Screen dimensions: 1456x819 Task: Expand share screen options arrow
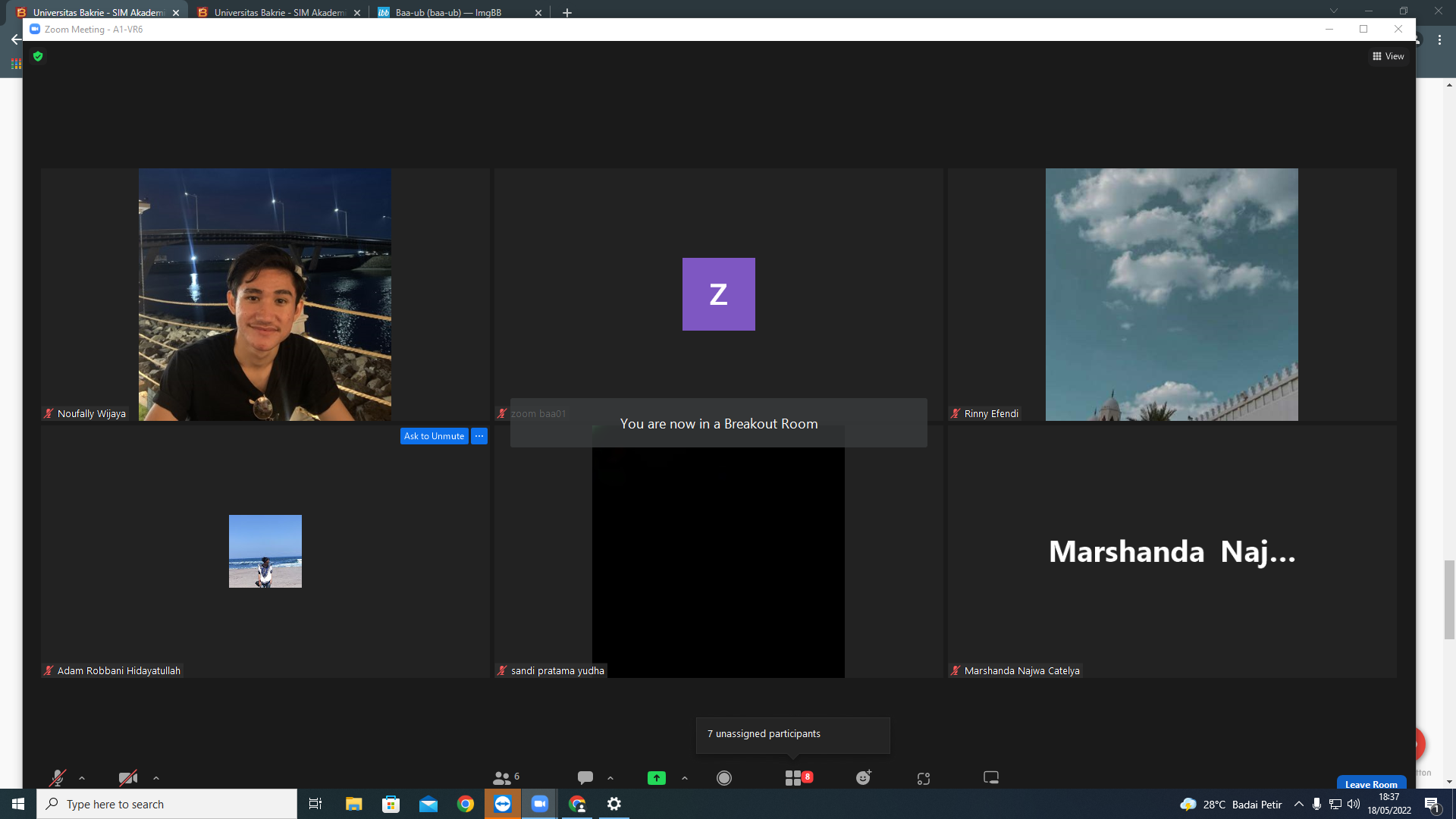[x=685, y=778]
